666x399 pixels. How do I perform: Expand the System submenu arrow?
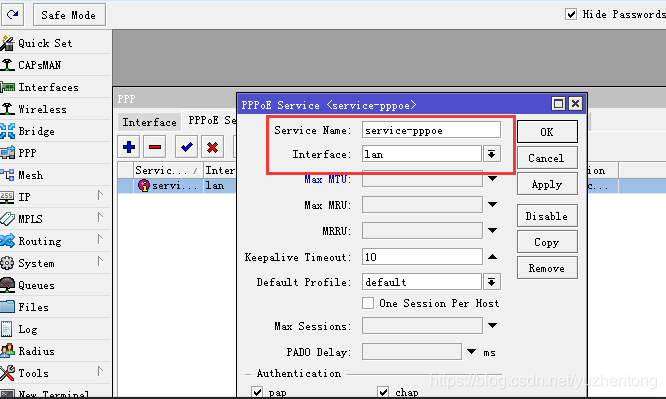click(100, 261)
